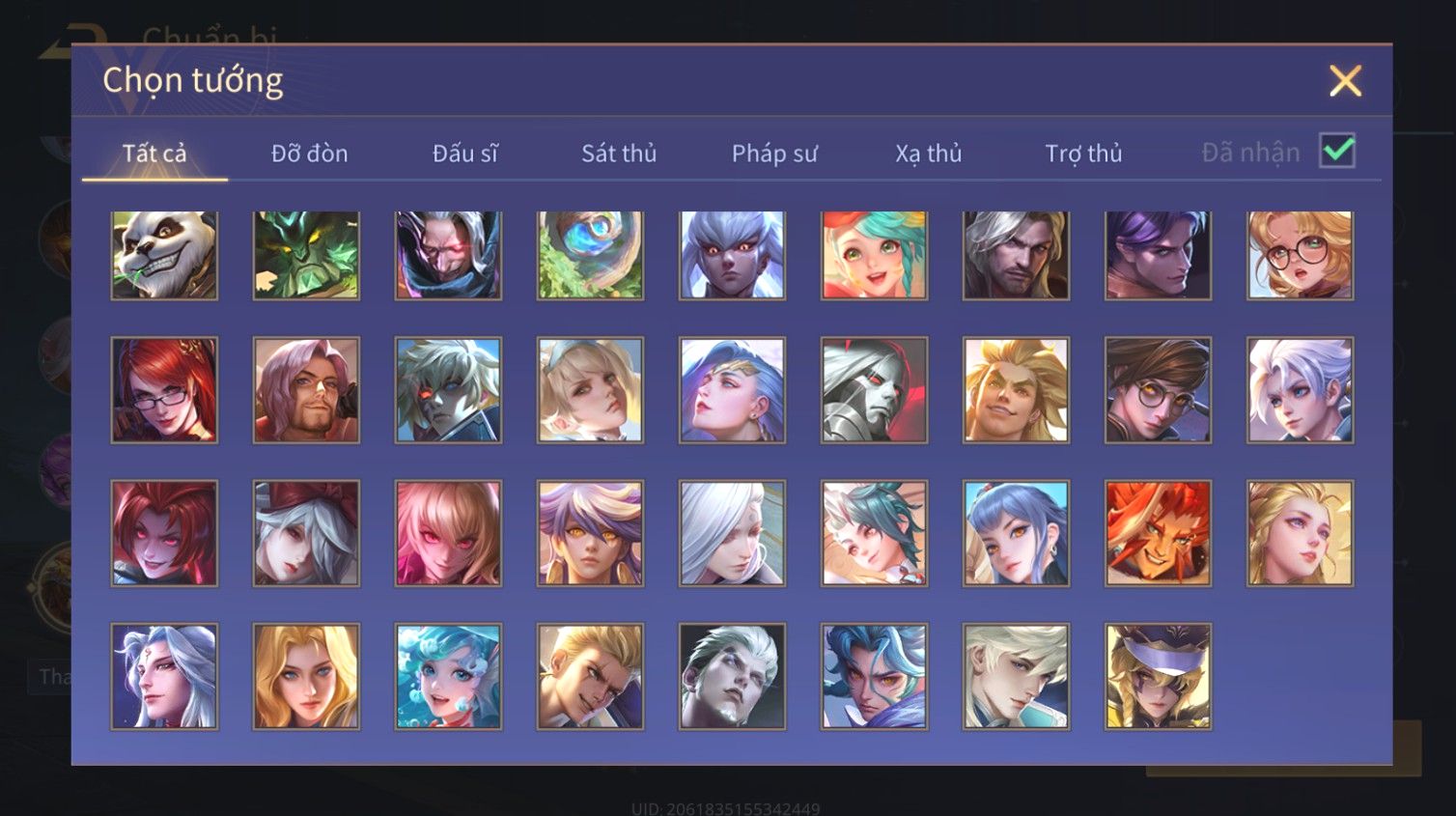Choose the silver armored knight hero

(874, 390)
